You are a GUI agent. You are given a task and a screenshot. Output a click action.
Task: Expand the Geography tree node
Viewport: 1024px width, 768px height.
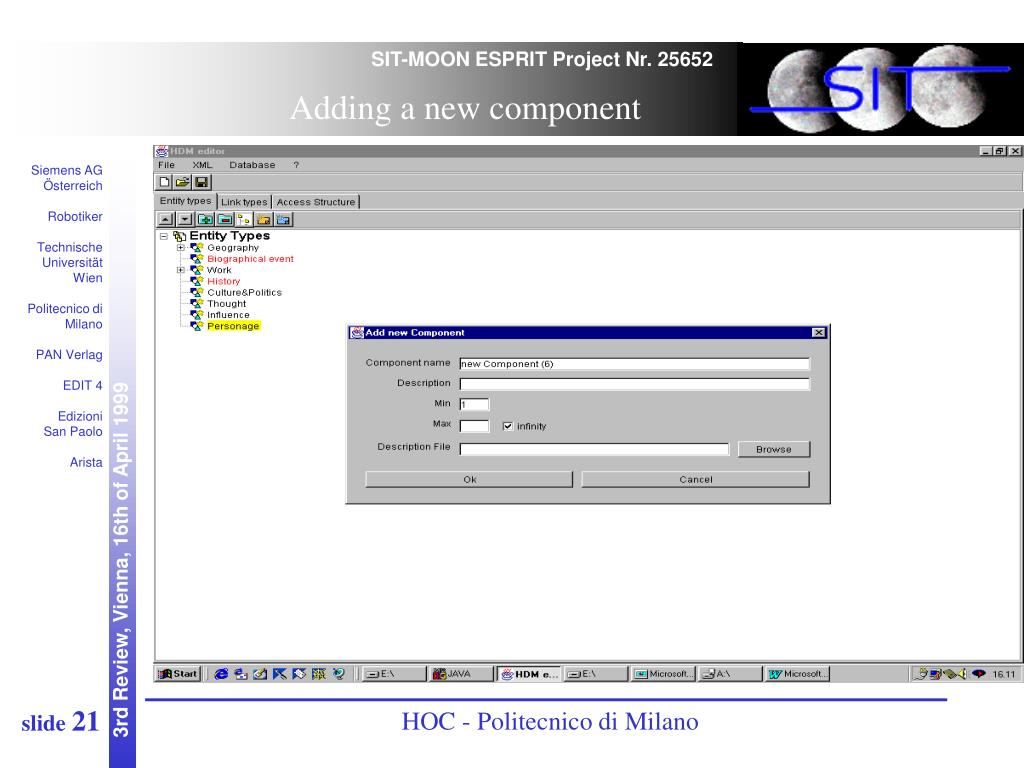[x=181, y=248]
